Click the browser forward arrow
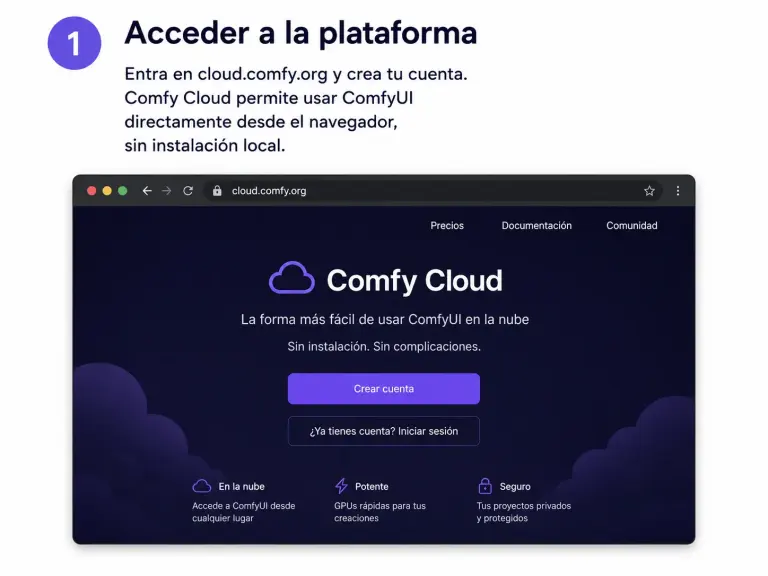Screen dimensions: 768x576 [167, 191]
